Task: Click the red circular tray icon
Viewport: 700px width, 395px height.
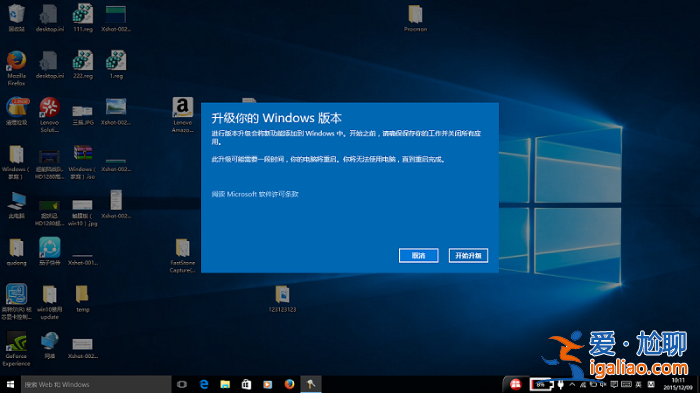Action: 515,384
